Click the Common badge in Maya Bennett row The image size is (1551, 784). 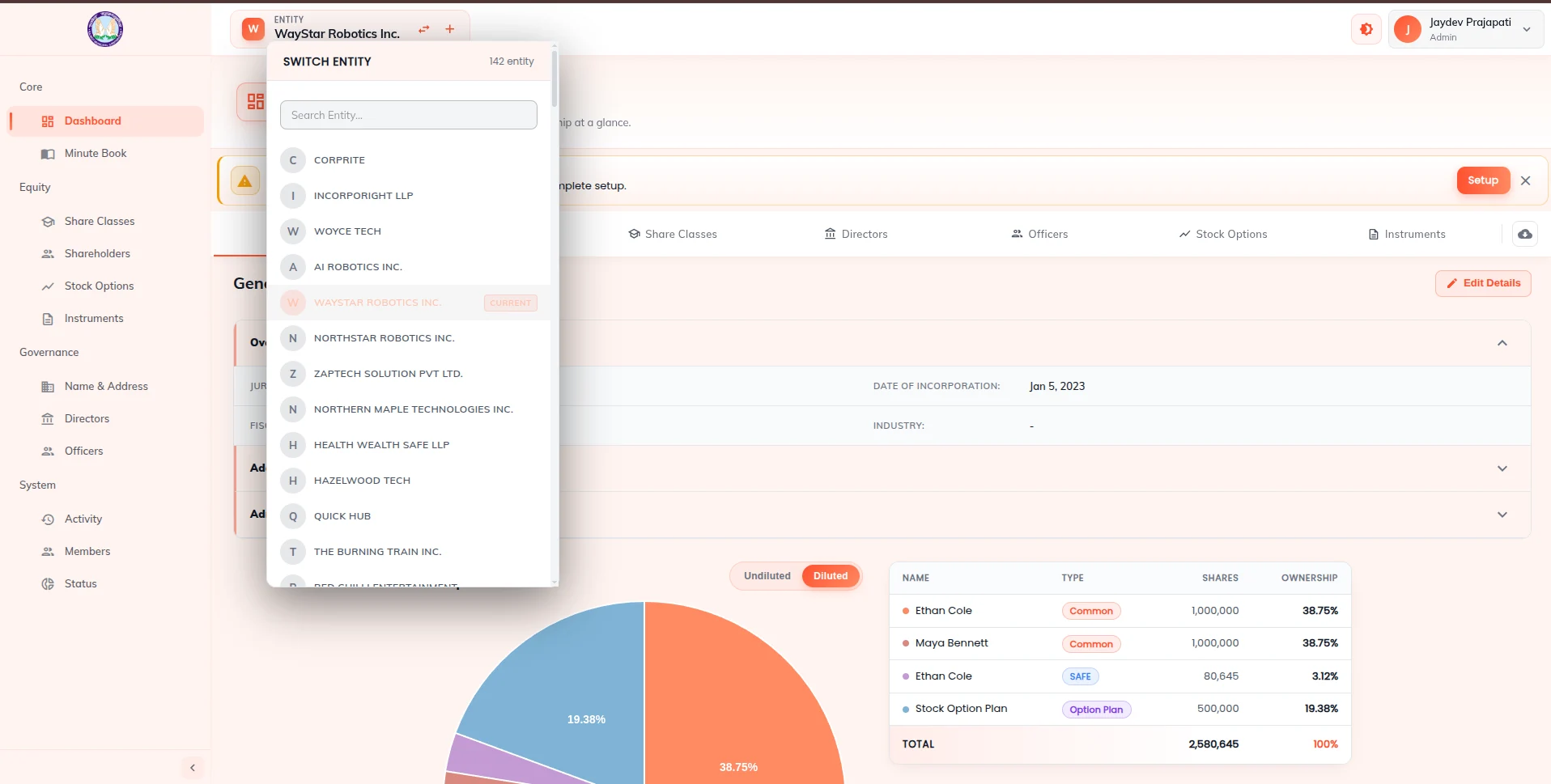(1091, 644)
